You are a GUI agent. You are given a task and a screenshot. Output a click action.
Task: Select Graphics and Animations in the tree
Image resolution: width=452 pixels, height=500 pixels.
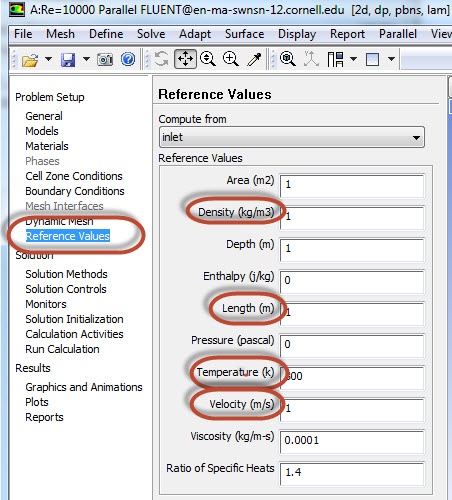[84, 387]
